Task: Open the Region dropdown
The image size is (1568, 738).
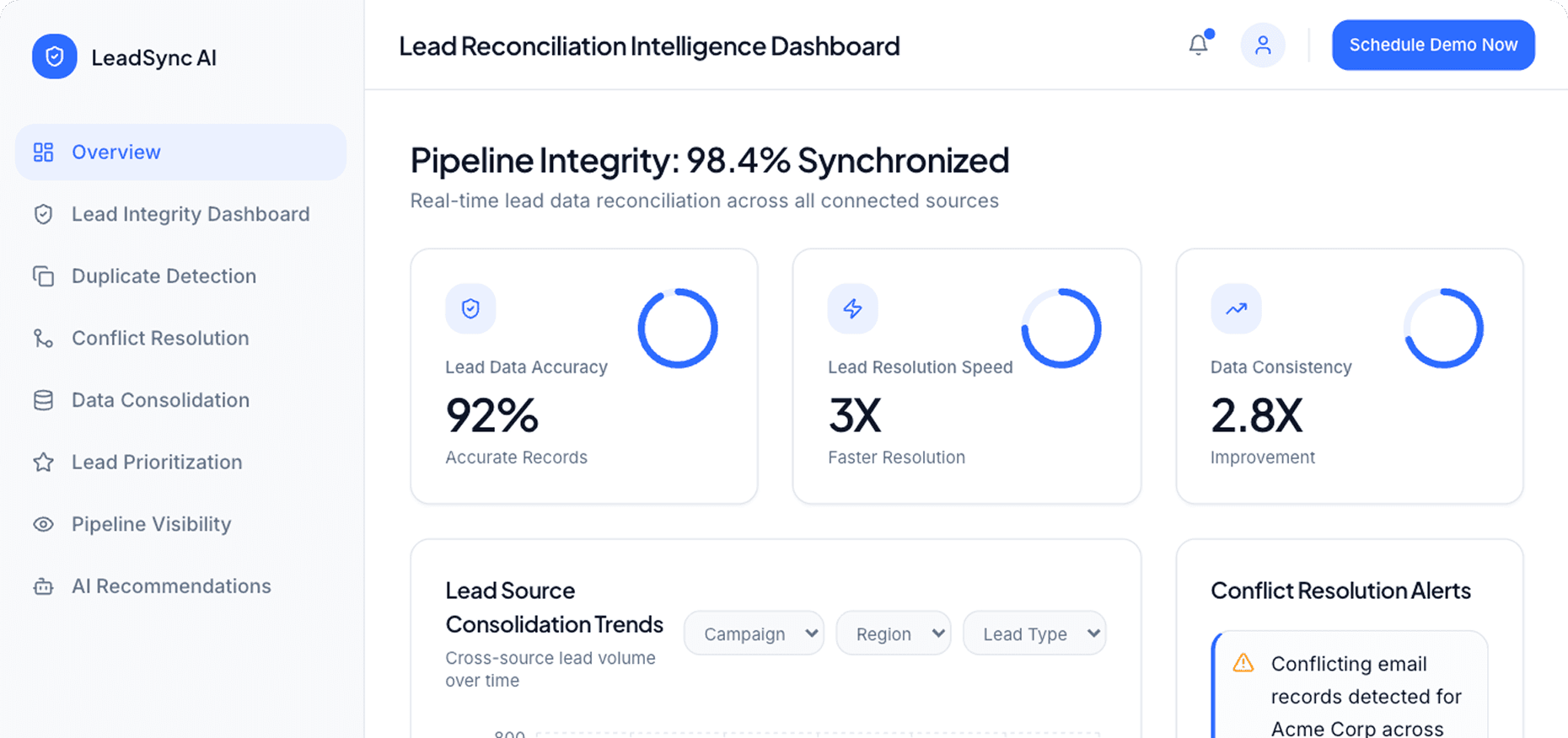Action: point(893,633)
